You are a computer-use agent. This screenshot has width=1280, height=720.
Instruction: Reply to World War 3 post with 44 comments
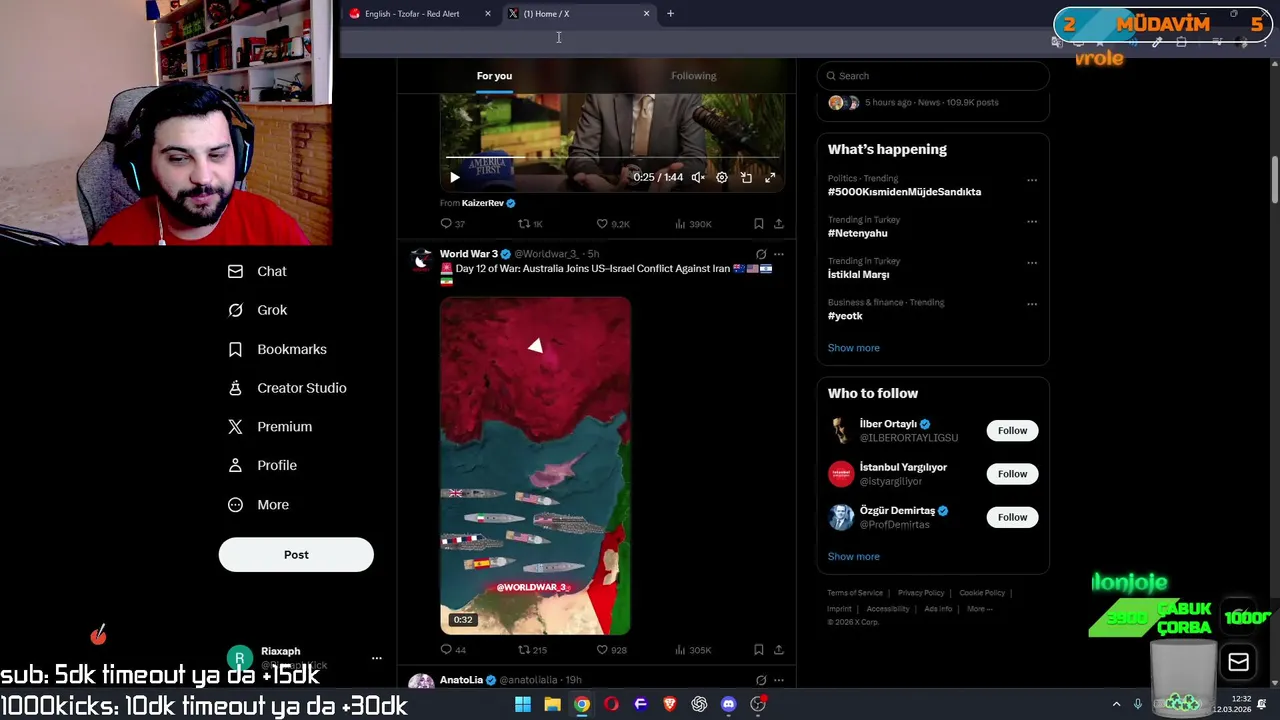452,650
